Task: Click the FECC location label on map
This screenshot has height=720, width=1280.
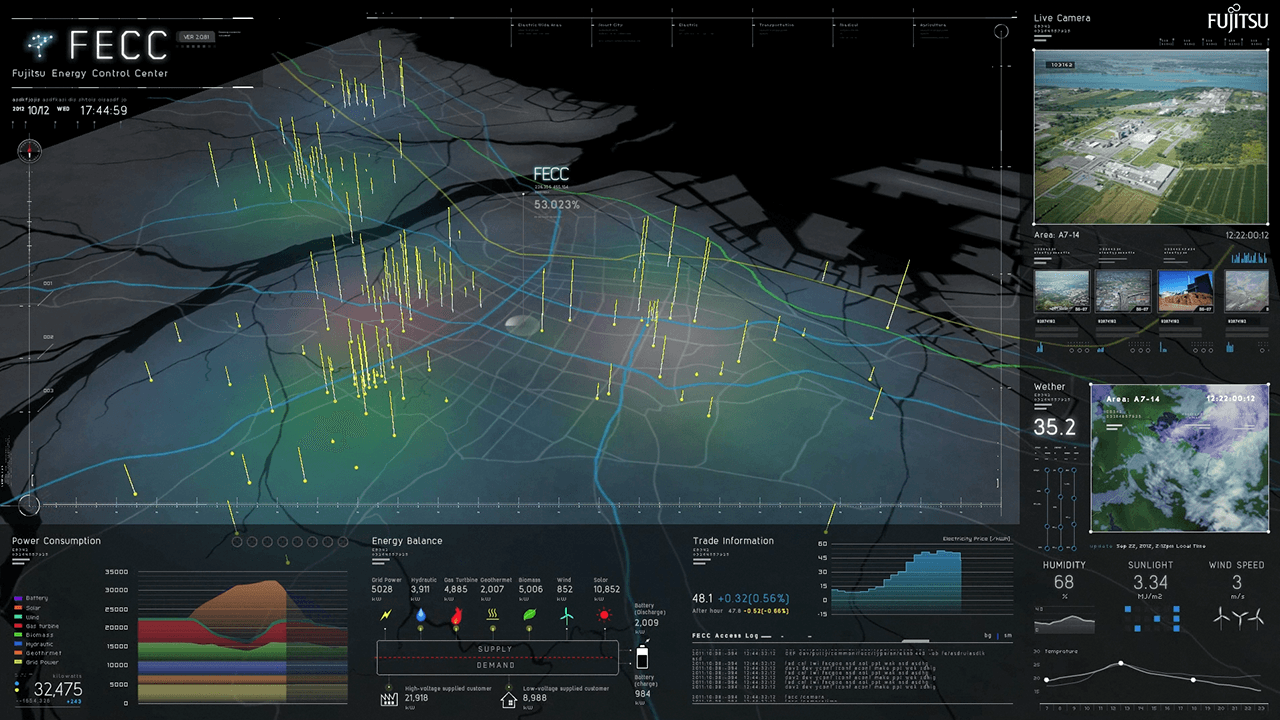Action: [551, 174]
